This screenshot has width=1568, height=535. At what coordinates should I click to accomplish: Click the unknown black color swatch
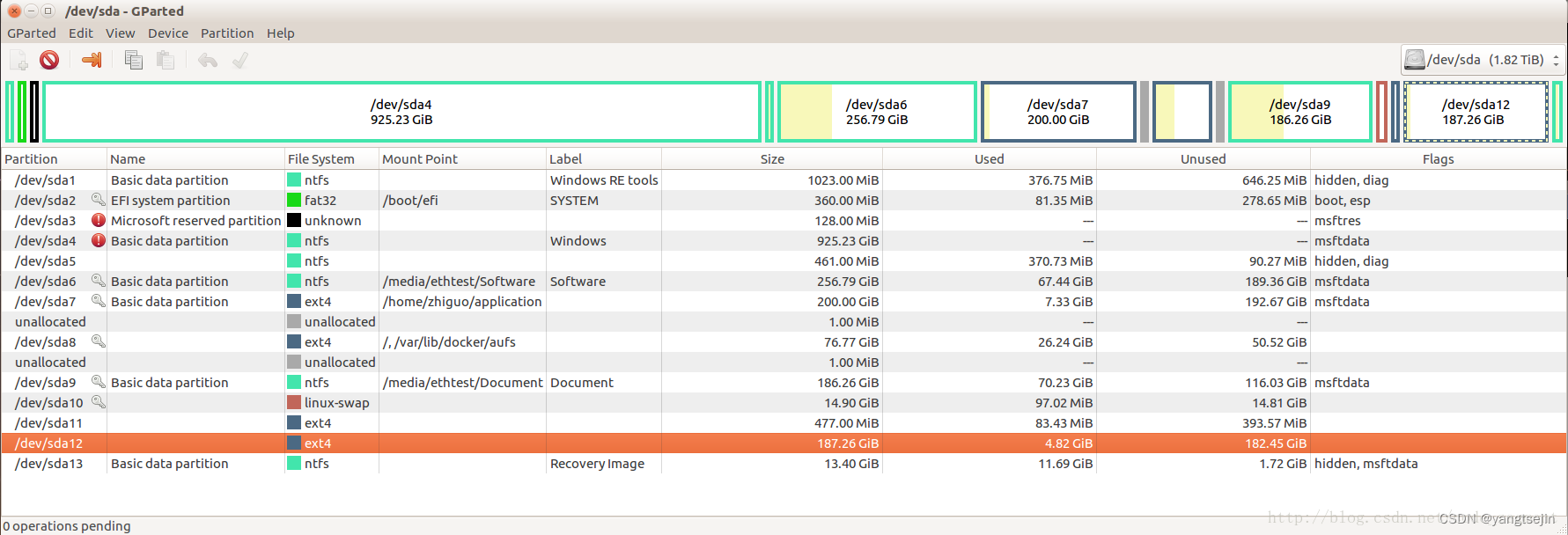click(294, 221)
